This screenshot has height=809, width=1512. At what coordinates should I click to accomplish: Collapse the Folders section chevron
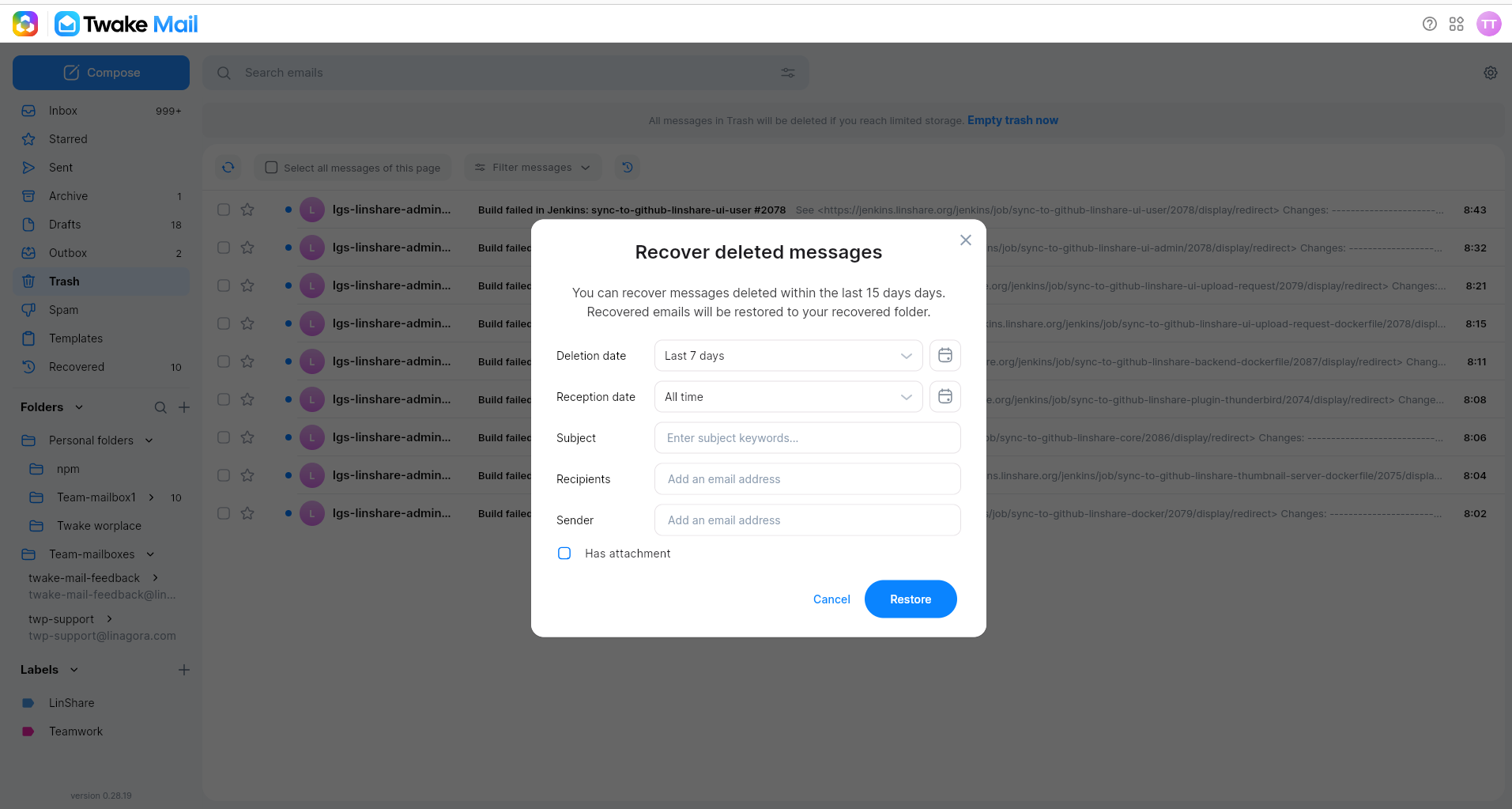point(79,407)
